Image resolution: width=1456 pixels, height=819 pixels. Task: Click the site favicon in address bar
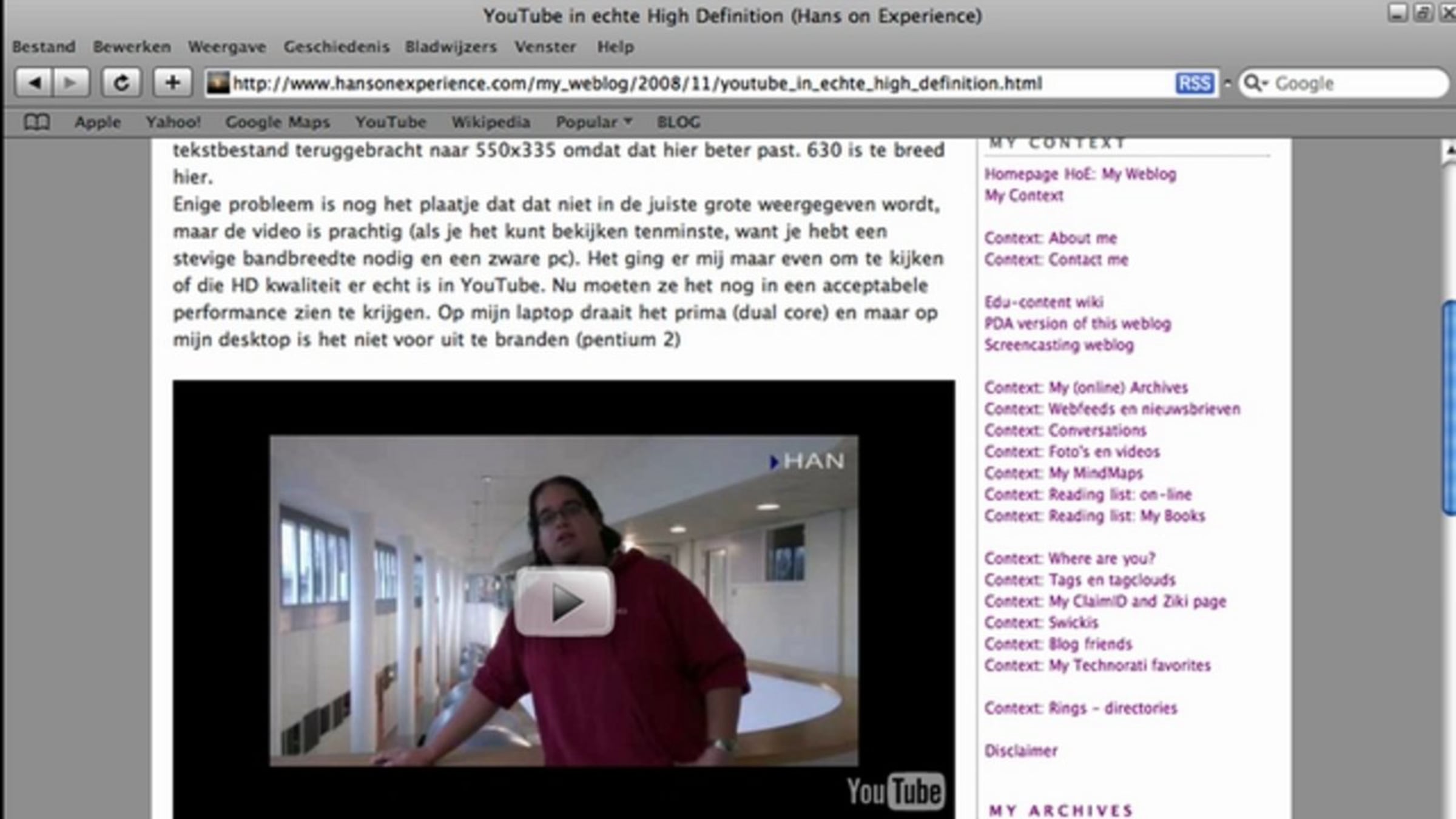coord(218,83)
